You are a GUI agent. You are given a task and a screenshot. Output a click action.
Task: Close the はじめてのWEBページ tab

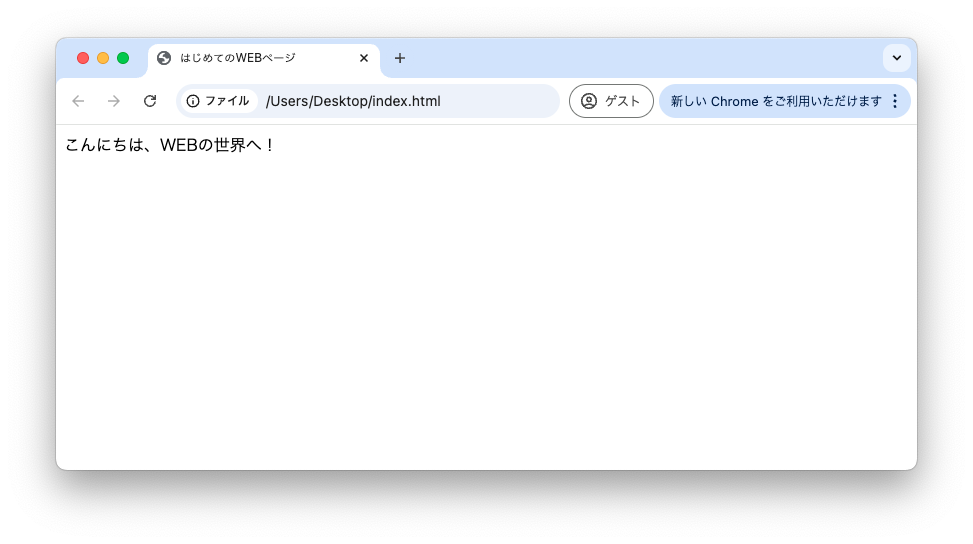point(364,58)
